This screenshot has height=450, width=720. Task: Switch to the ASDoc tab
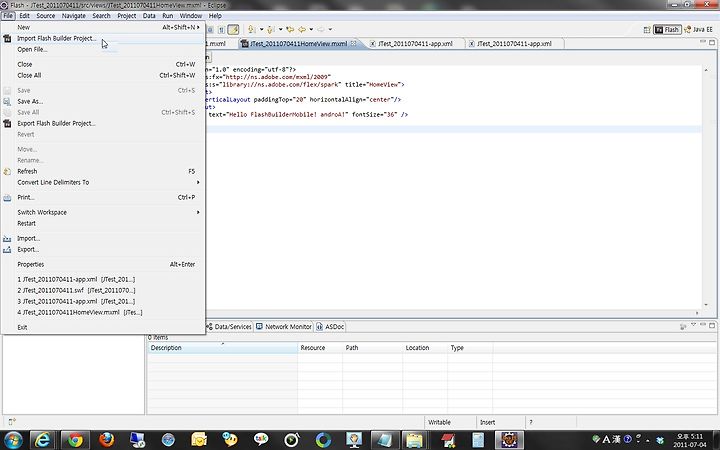[x=330, y=327]
